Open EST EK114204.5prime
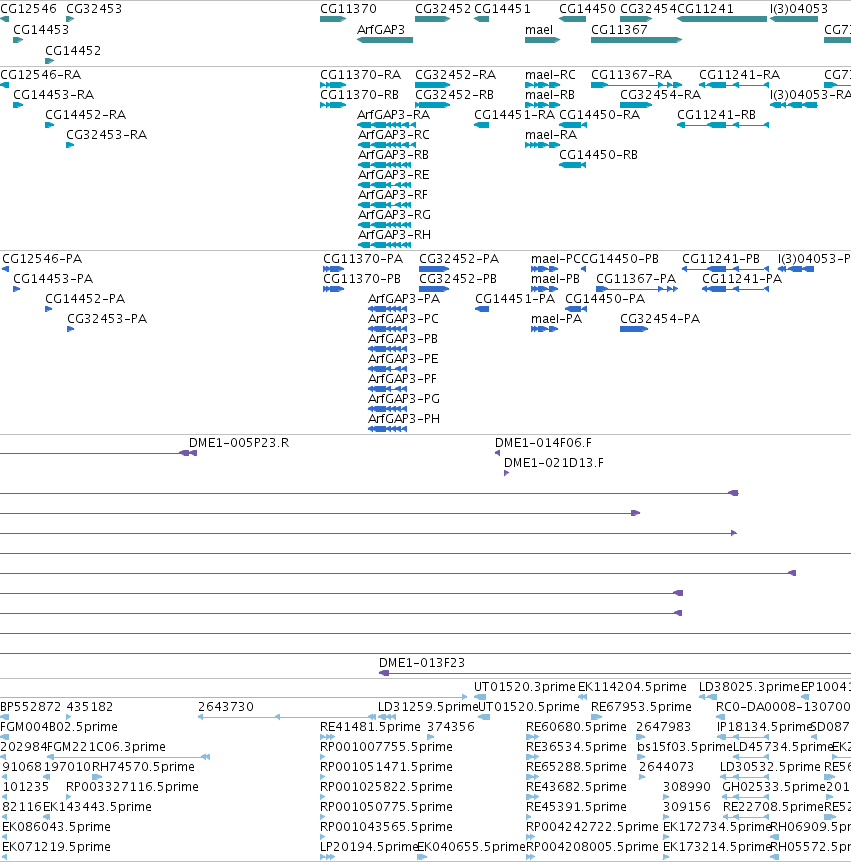This screenshot has height=862, width=851. [x=632, y=687]
